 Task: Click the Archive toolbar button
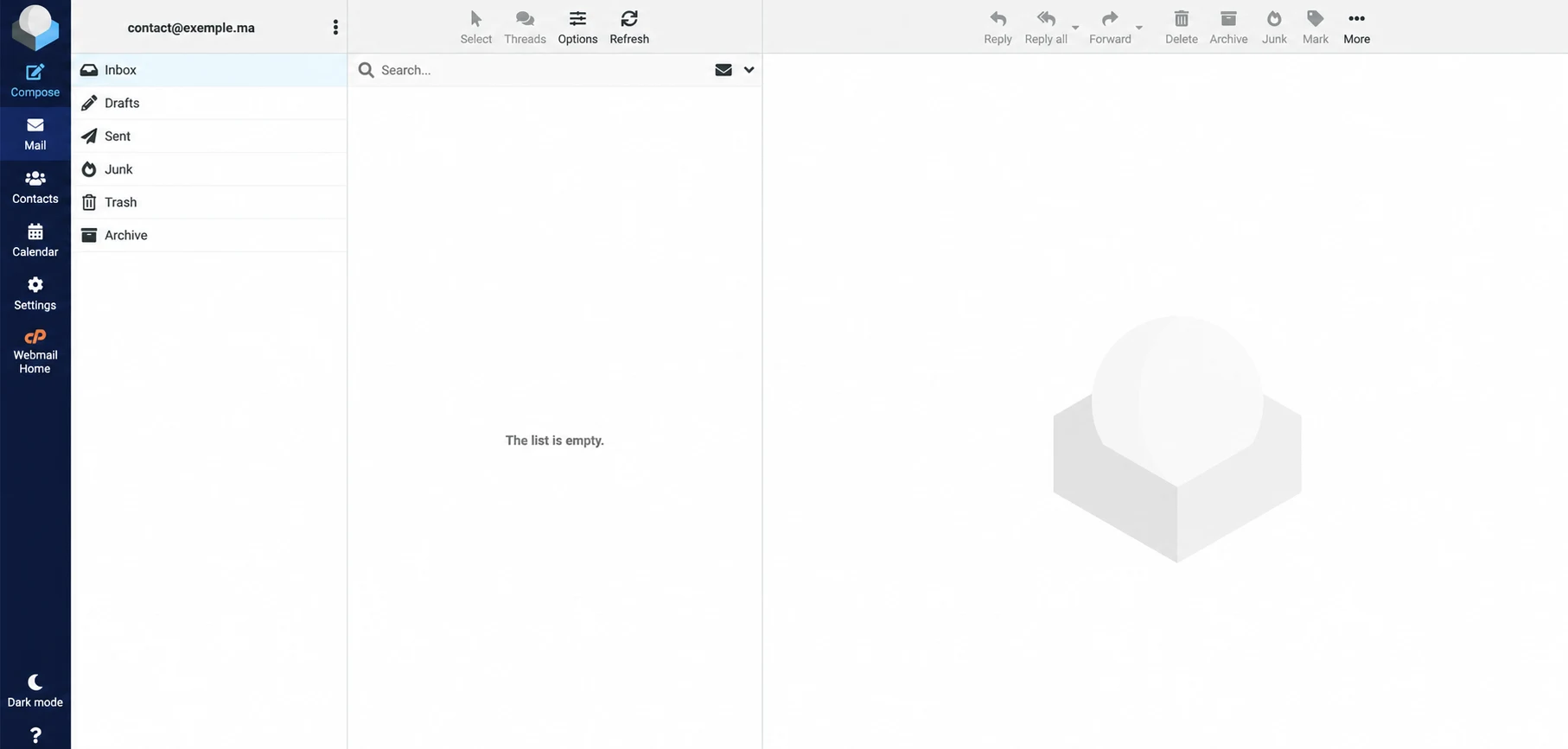click(1228, 28)
